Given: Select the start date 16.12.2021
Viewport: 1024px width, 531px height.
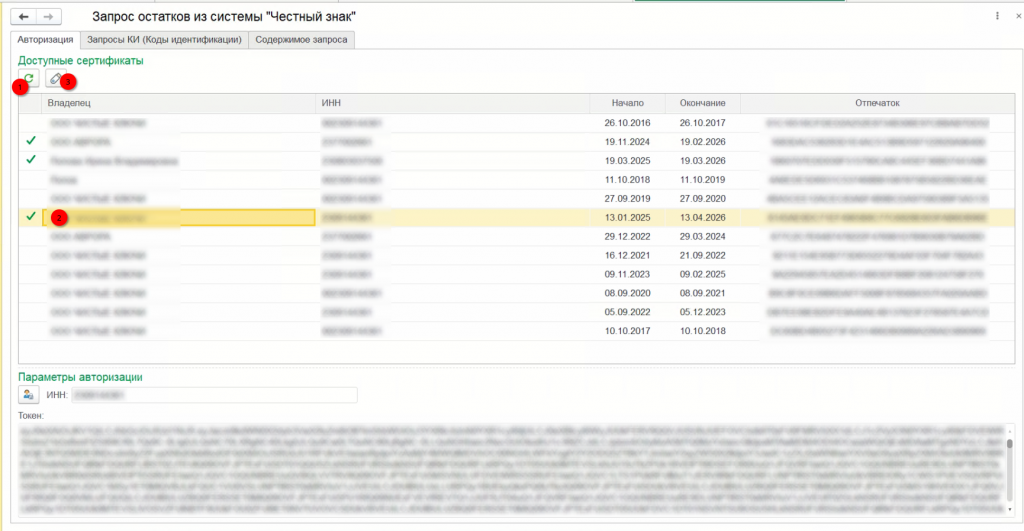Looking at the screenshot, I should coord(628,255).
